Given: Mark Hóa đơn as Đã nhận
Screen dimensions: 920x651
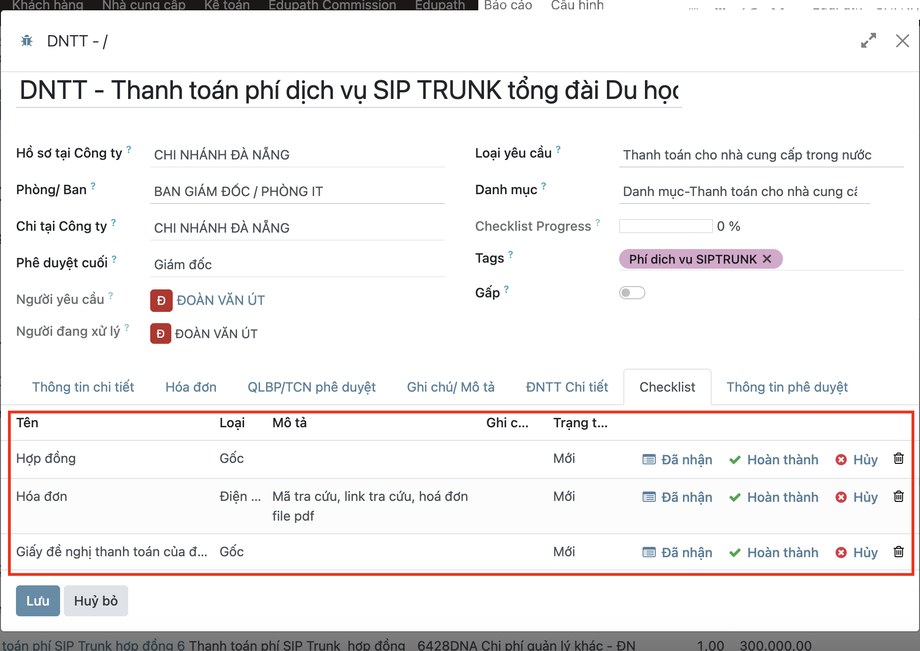Looking at the screenshot, I should [677, 497].
